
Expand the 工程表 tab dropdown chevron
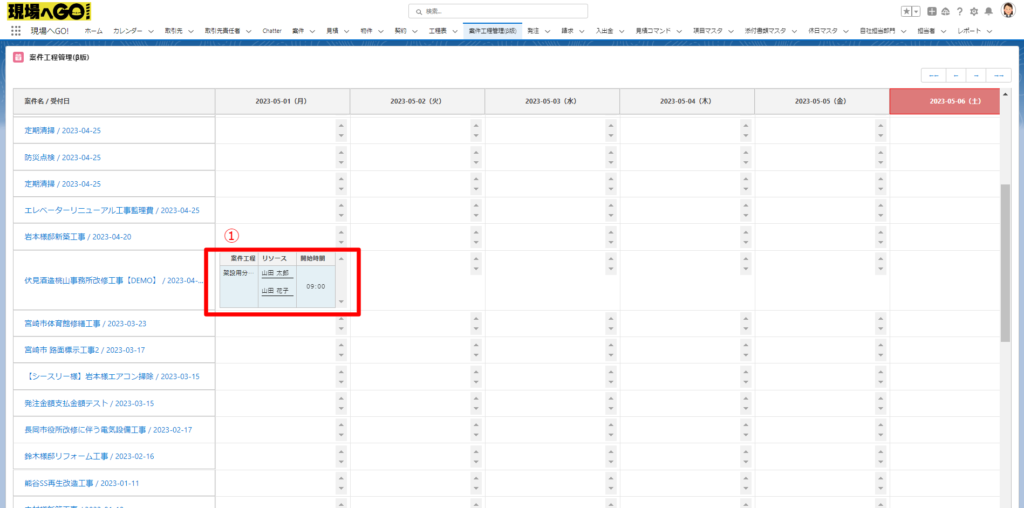pos(455,31)
